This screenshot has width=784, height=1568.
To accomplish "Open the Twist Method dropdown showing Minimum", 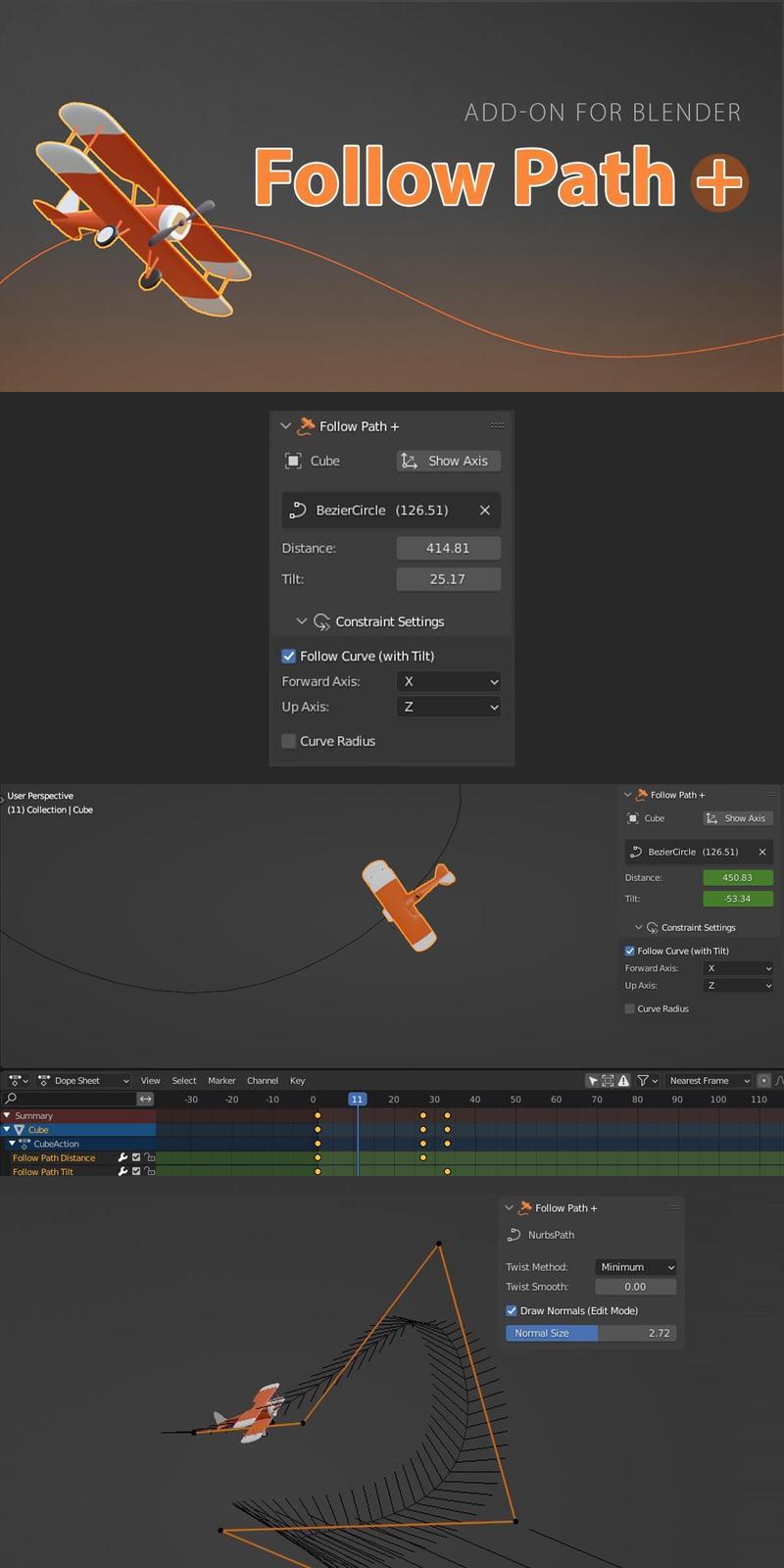I will tap(636, 1267).
